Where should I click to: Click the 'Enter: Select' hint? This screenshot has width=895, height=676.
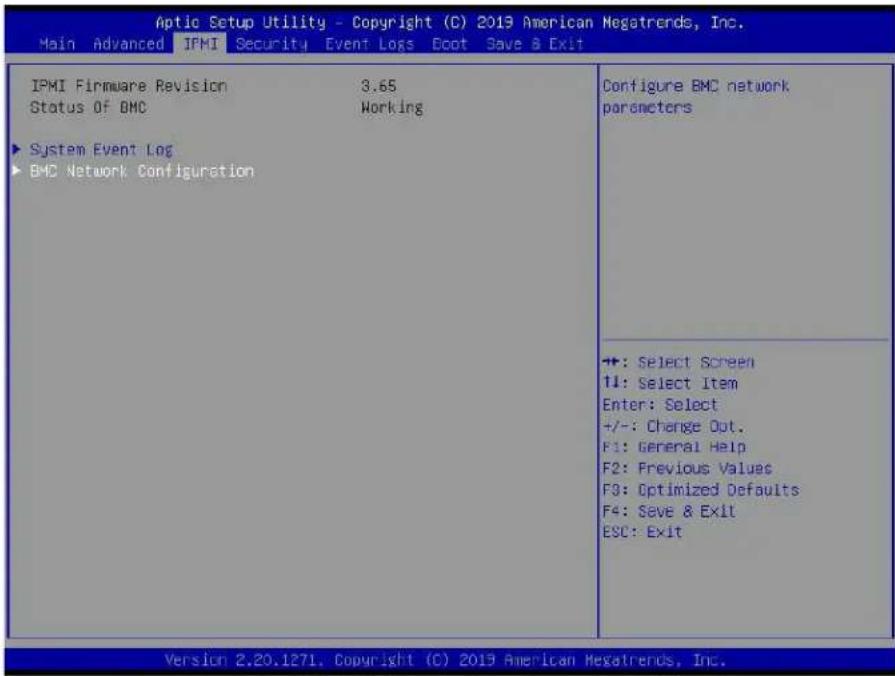coord(660,405)
